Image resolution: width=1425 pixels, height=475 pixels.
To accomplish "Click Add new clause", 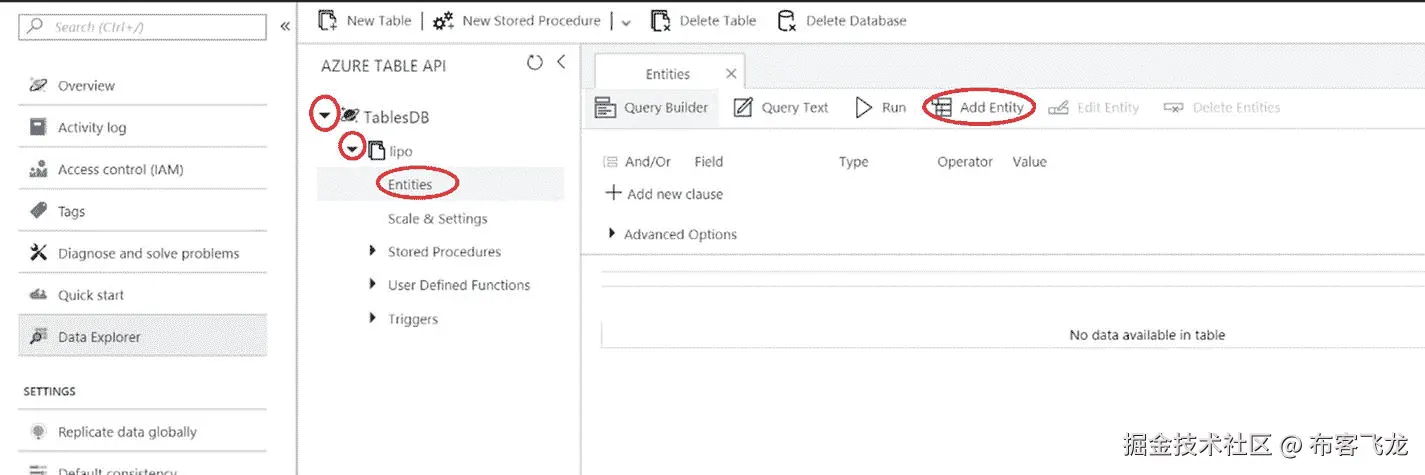I will tap(665, 194).
